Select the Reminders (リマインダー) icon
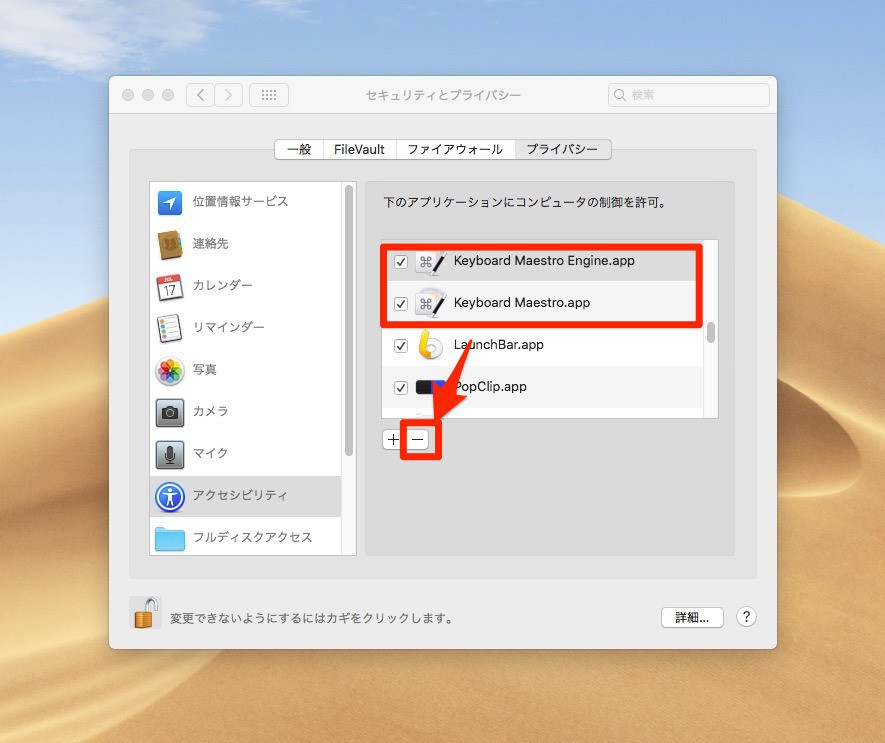 170,328
